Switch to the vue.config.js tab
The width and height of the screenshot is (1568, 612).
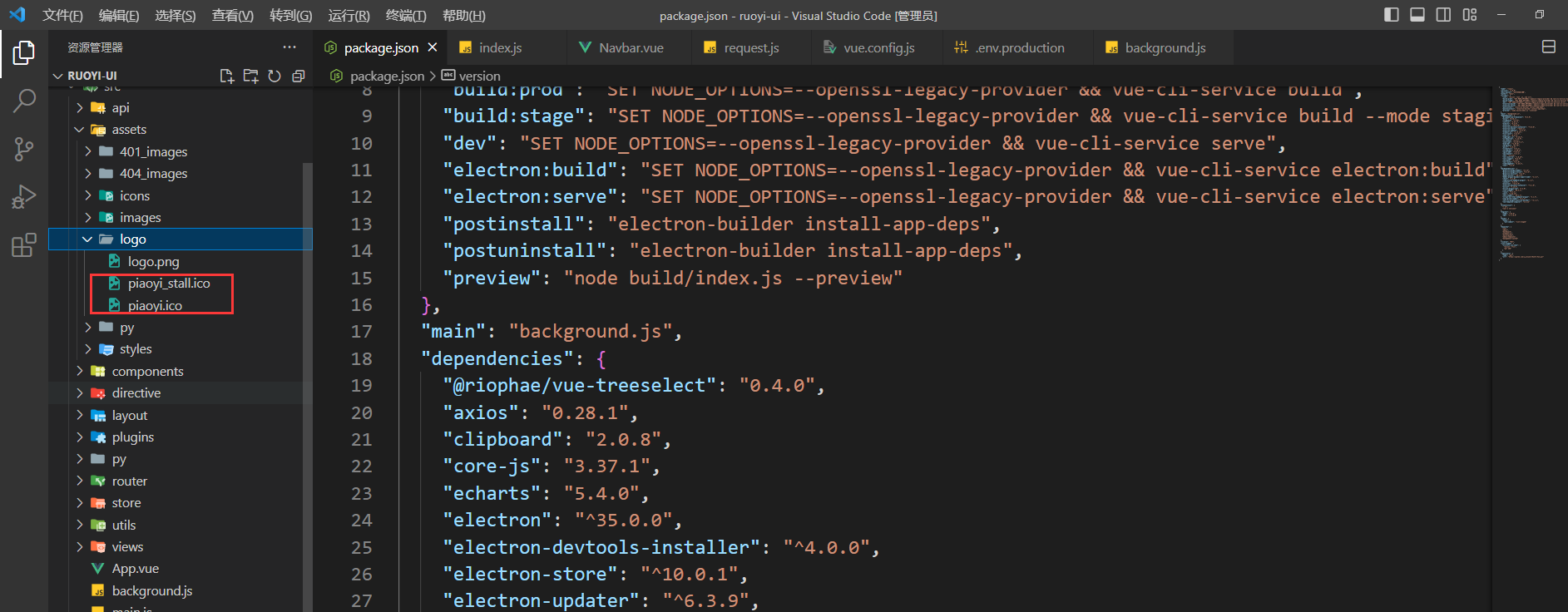(878, 48)
